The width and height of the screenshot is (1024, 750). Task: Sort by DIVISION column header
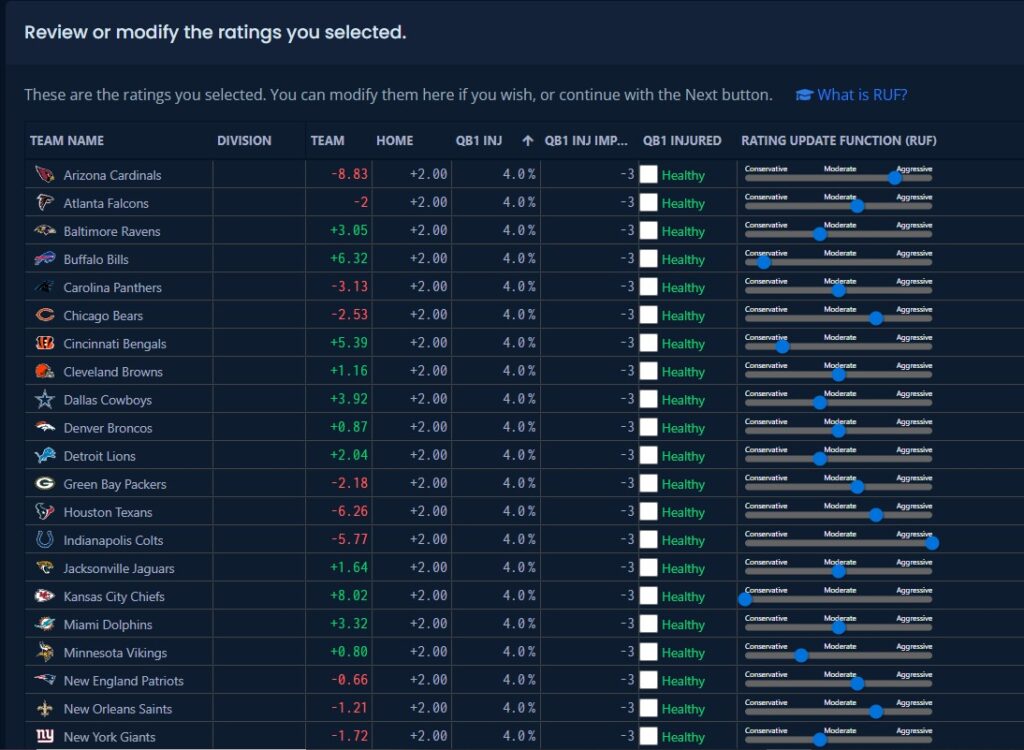244,140
